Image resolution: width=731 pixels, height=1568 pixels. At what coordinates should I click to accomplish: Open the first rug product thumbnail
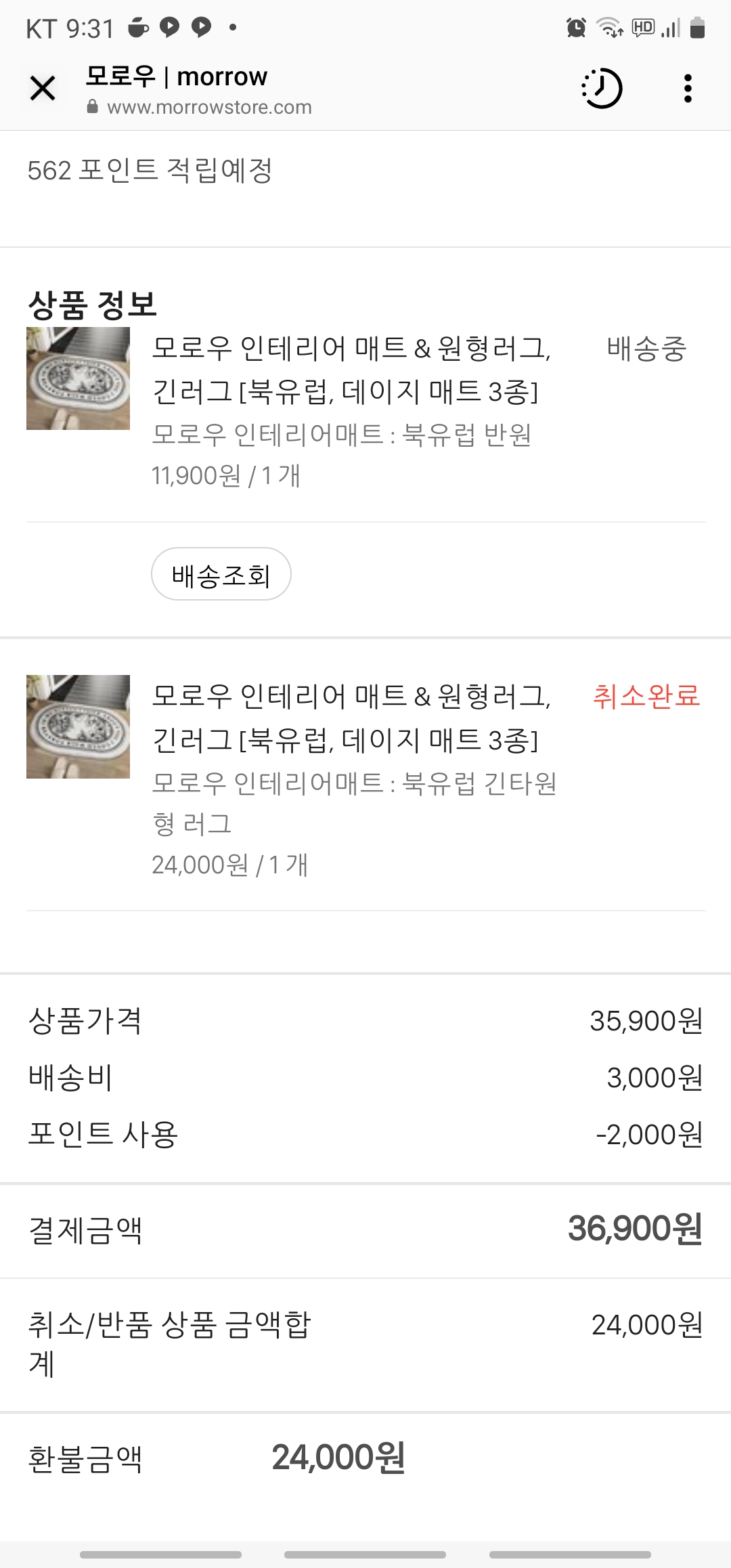78,378
